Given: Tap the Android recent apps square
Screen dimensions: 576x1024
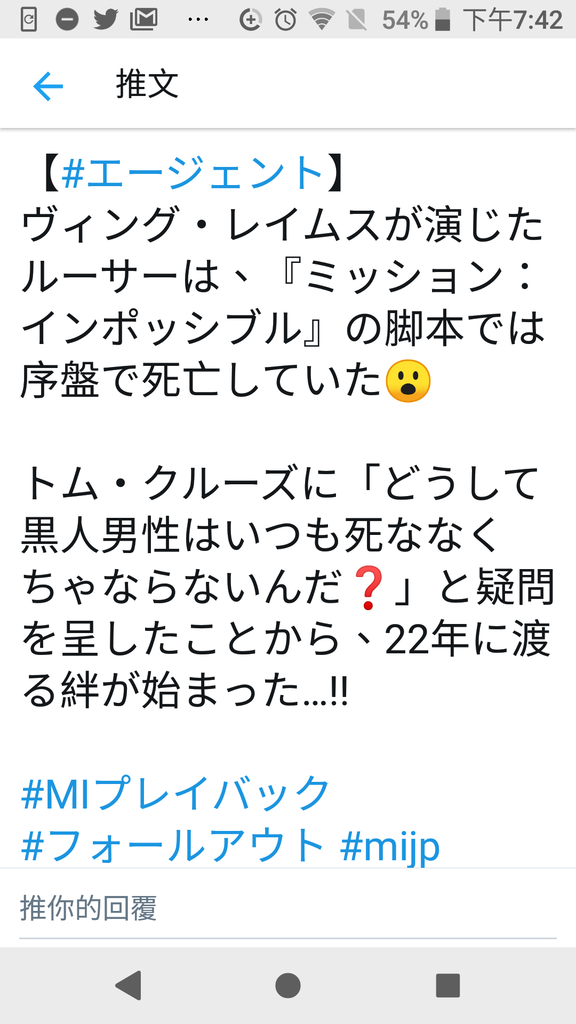Looking at the screenshot, I should pyautogui.click(x=448, y=985).
